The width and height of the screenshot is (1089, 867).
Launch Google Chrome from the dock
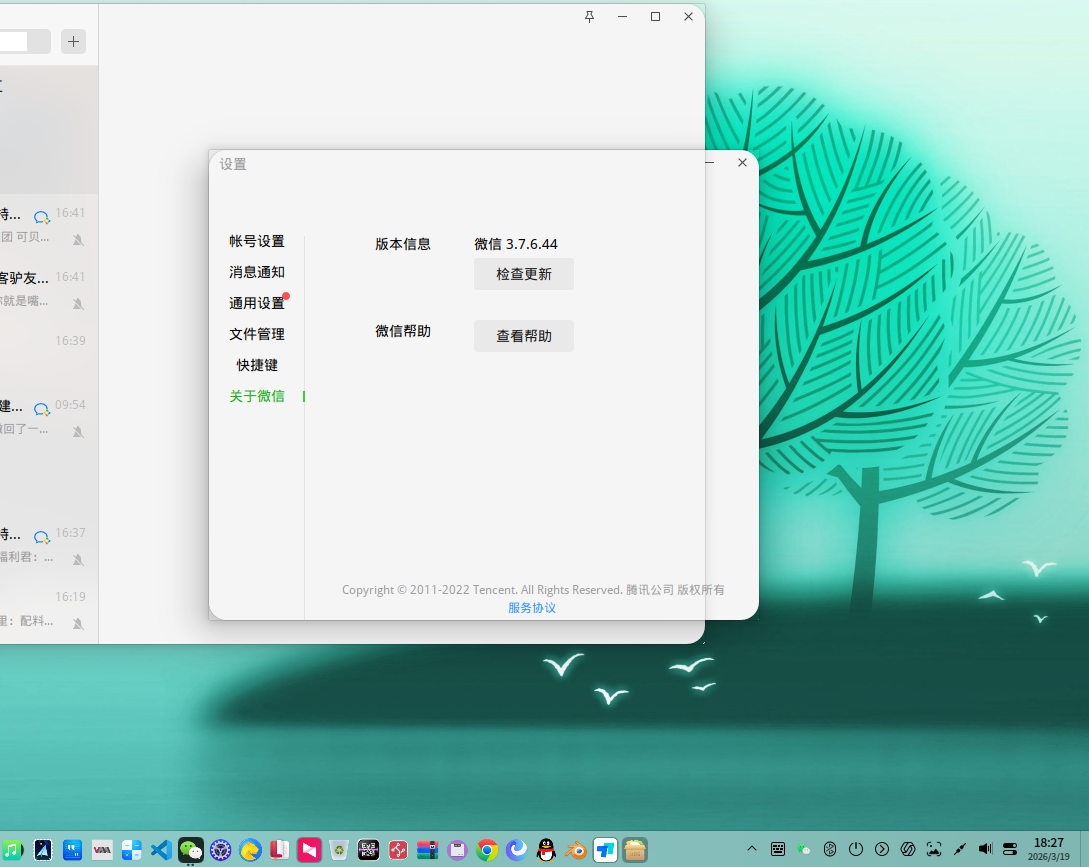click(x=488, y=850)
